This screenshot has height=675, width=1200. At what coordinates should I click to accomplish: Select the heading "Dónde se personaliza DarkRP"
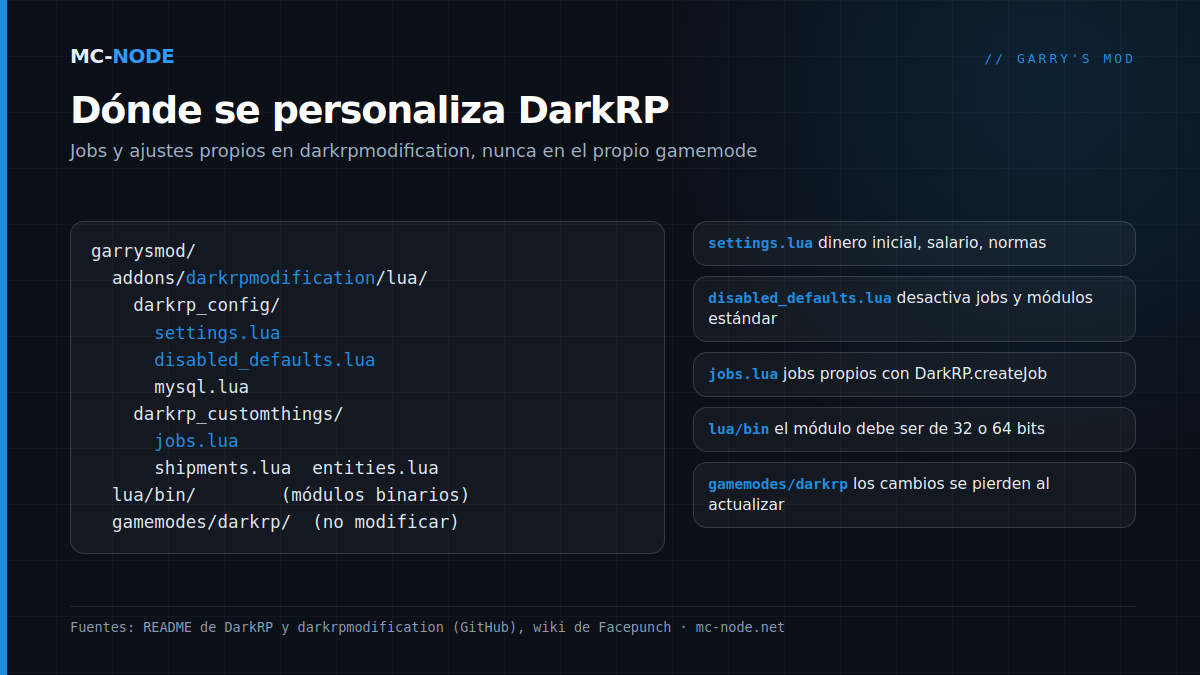pos(369,110)
